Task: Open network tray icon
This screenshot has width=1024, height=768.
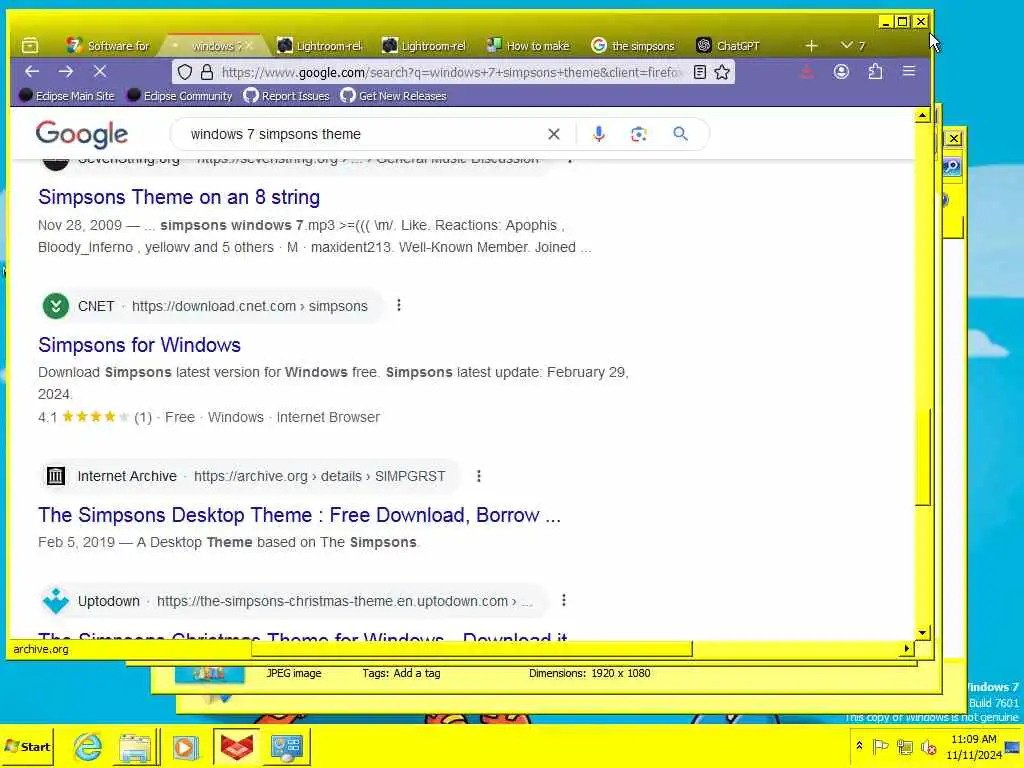Action: click(x=904, y=746)
